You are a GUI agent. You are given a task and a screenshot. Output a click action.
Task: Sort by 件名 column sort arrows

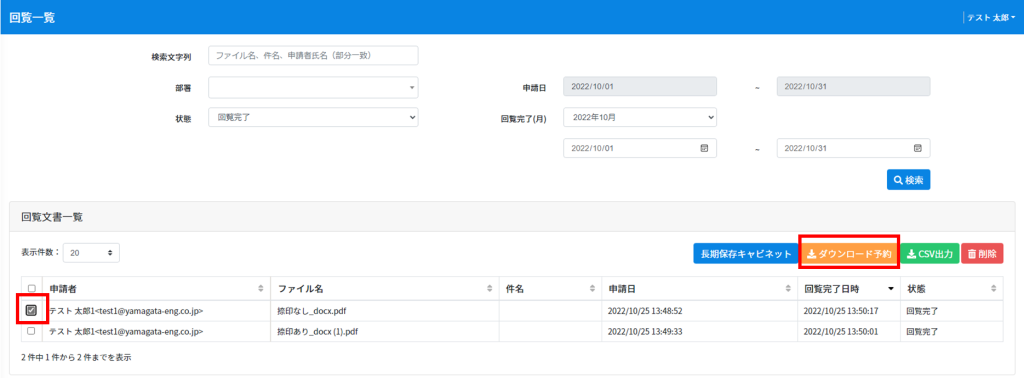pos(592,289)
